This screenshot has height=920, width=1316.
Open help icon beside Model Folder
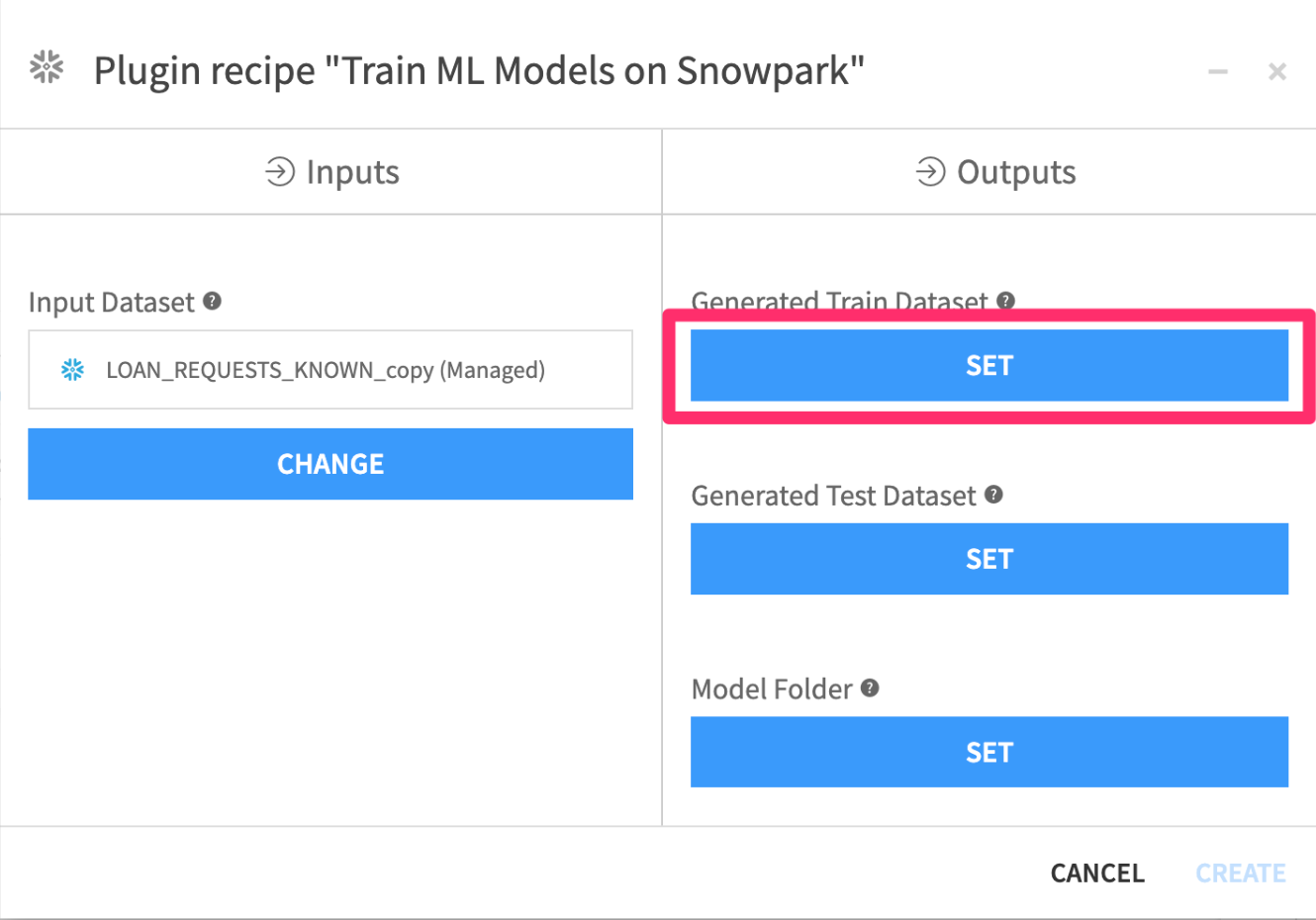click(870, 688)
